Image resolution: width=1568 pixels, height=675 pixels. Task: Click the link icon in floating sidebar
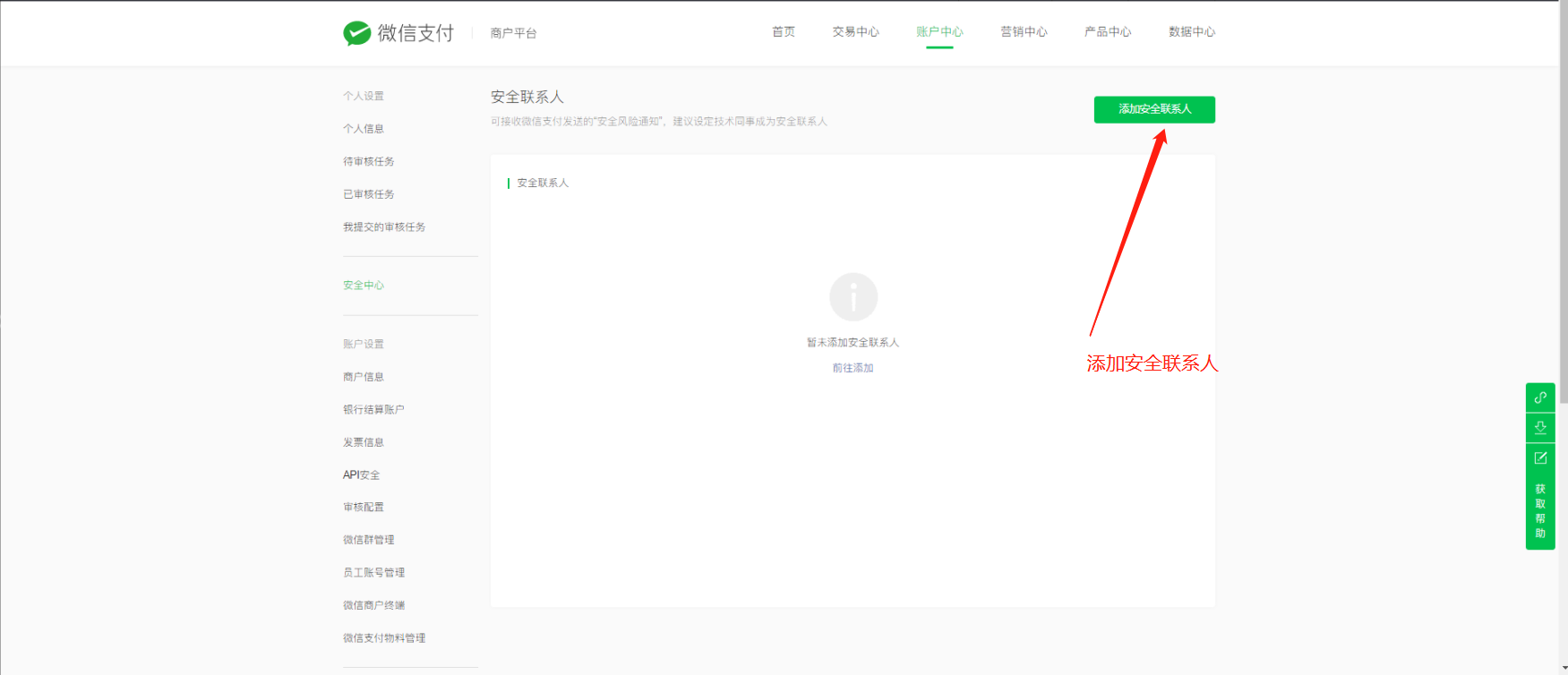(1540, 397)
